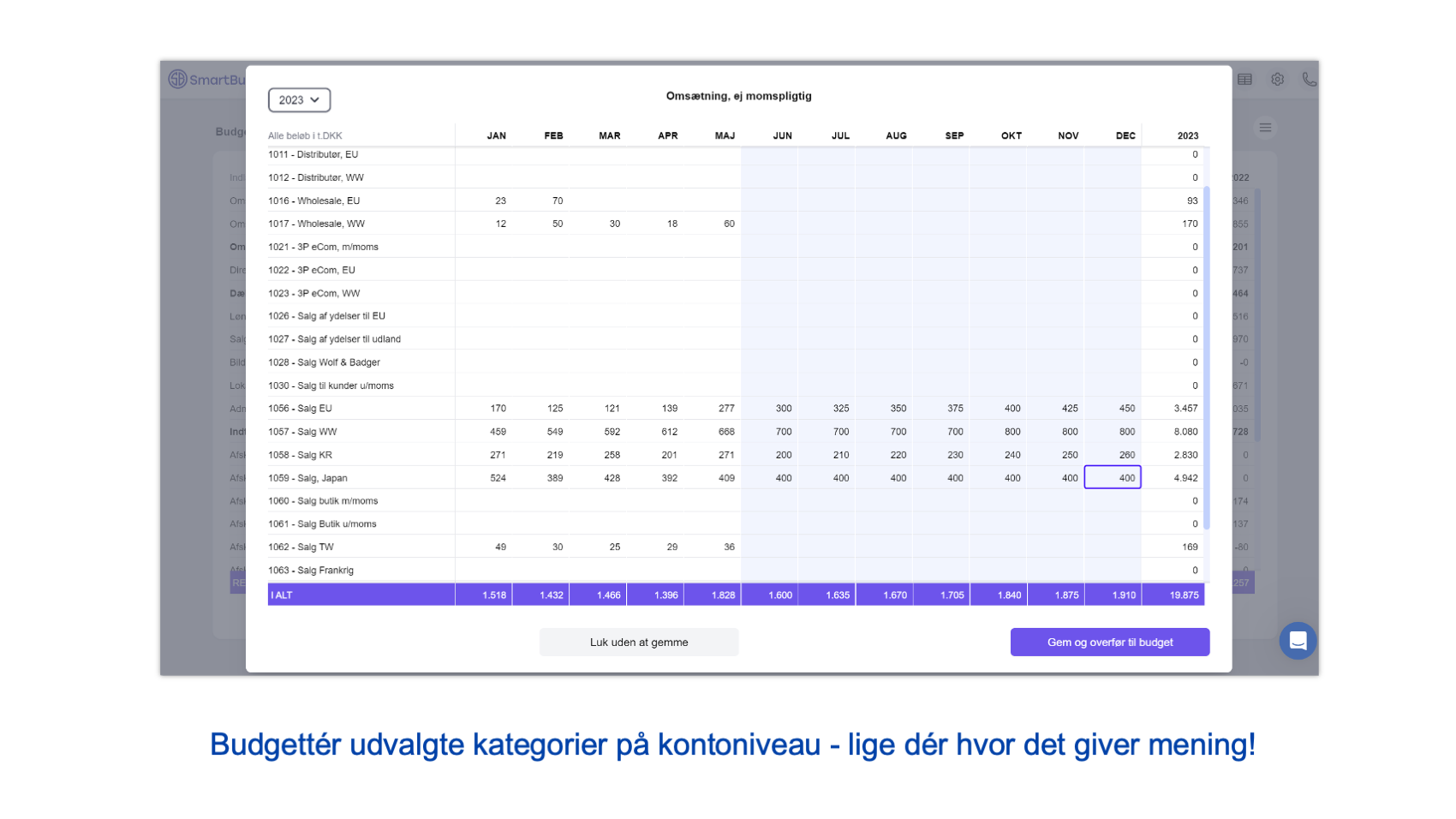The width and height of the screenshot is (1456, 819).
Task: Open the hamburger menu below the phone icon
Action: (x=1265, y=127)
